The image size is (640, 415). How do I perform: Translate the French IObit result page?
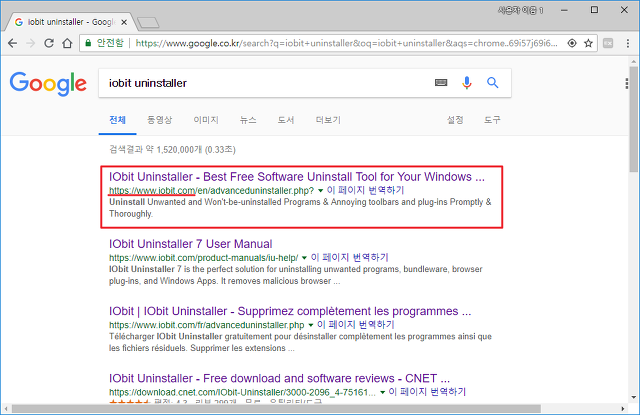point(356,325)
